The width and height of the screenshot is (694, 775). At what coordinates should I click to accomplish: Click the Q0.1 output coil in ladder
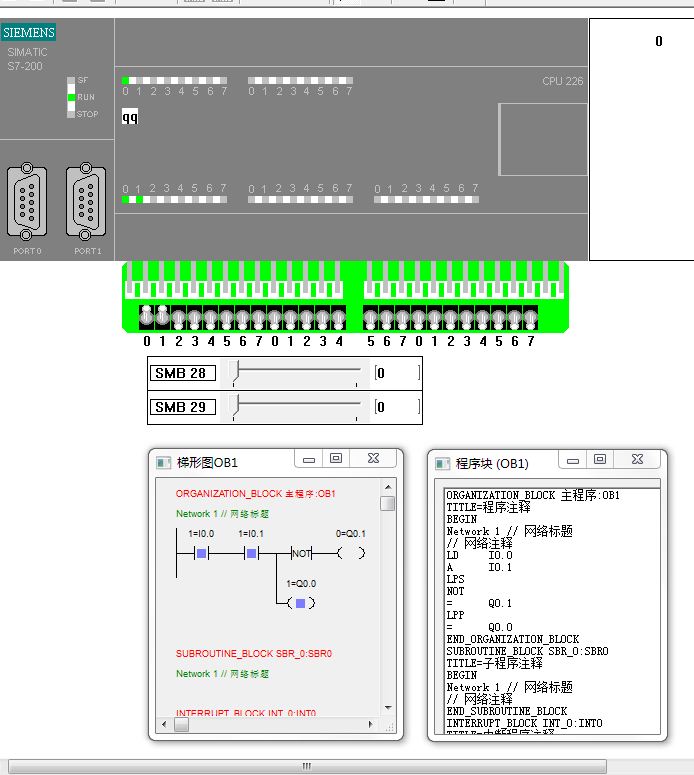(x=350, y=553)
